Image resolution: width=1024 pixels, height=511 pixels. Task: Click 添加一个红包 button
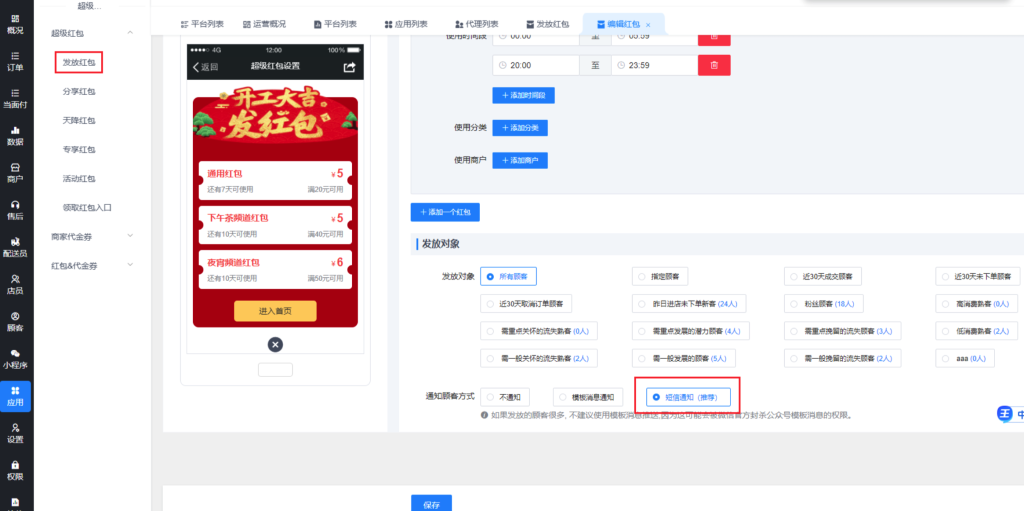coord(446,212)
